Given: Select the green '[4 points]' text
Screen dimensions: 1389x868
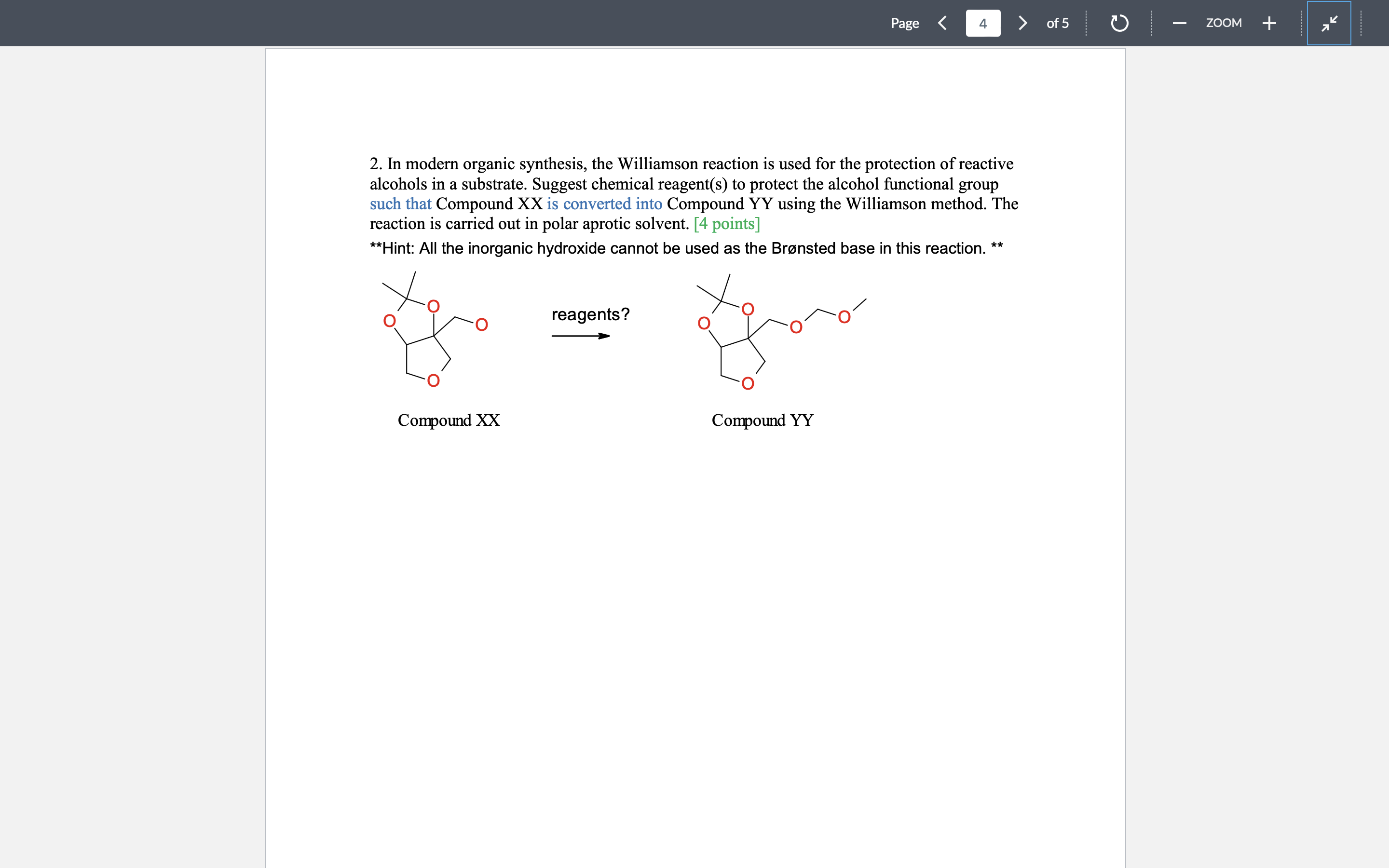Looking at the screenshot, I should (x=727, y=224).
